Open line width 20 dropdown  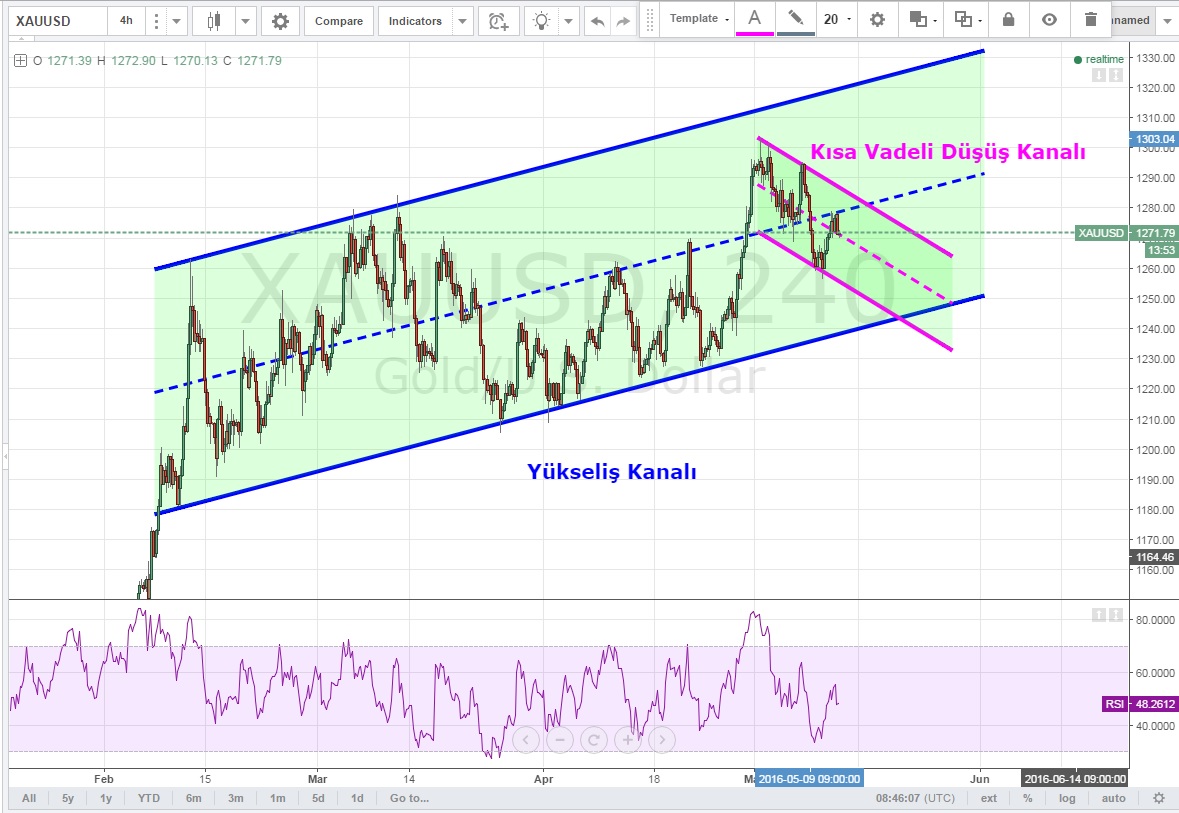click(837, 19)
